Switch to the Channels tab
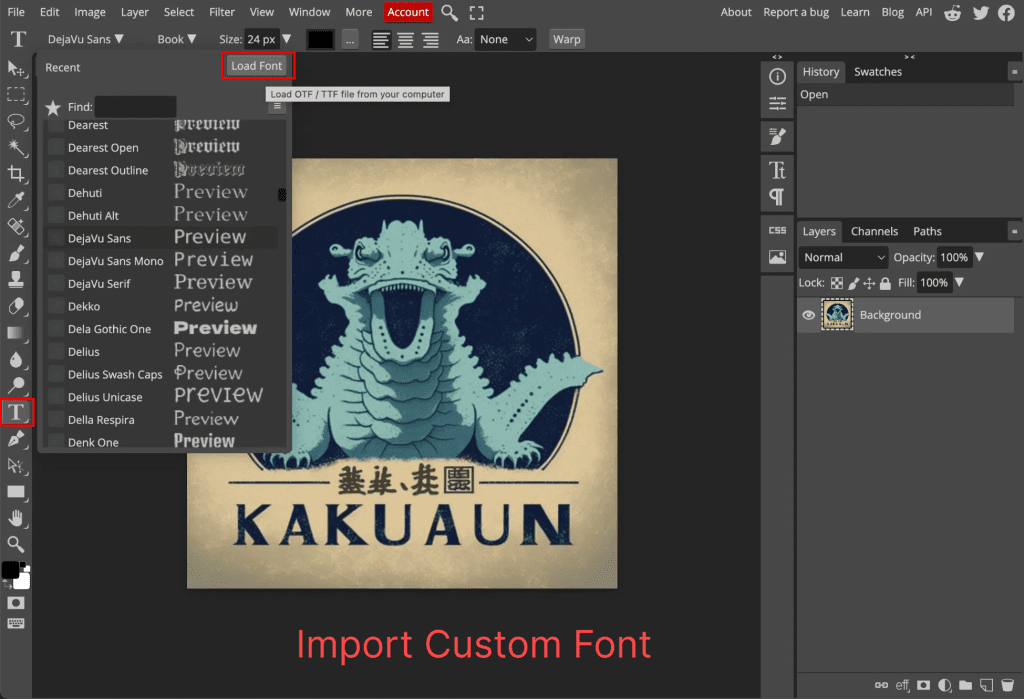 [x=874, y=231]
